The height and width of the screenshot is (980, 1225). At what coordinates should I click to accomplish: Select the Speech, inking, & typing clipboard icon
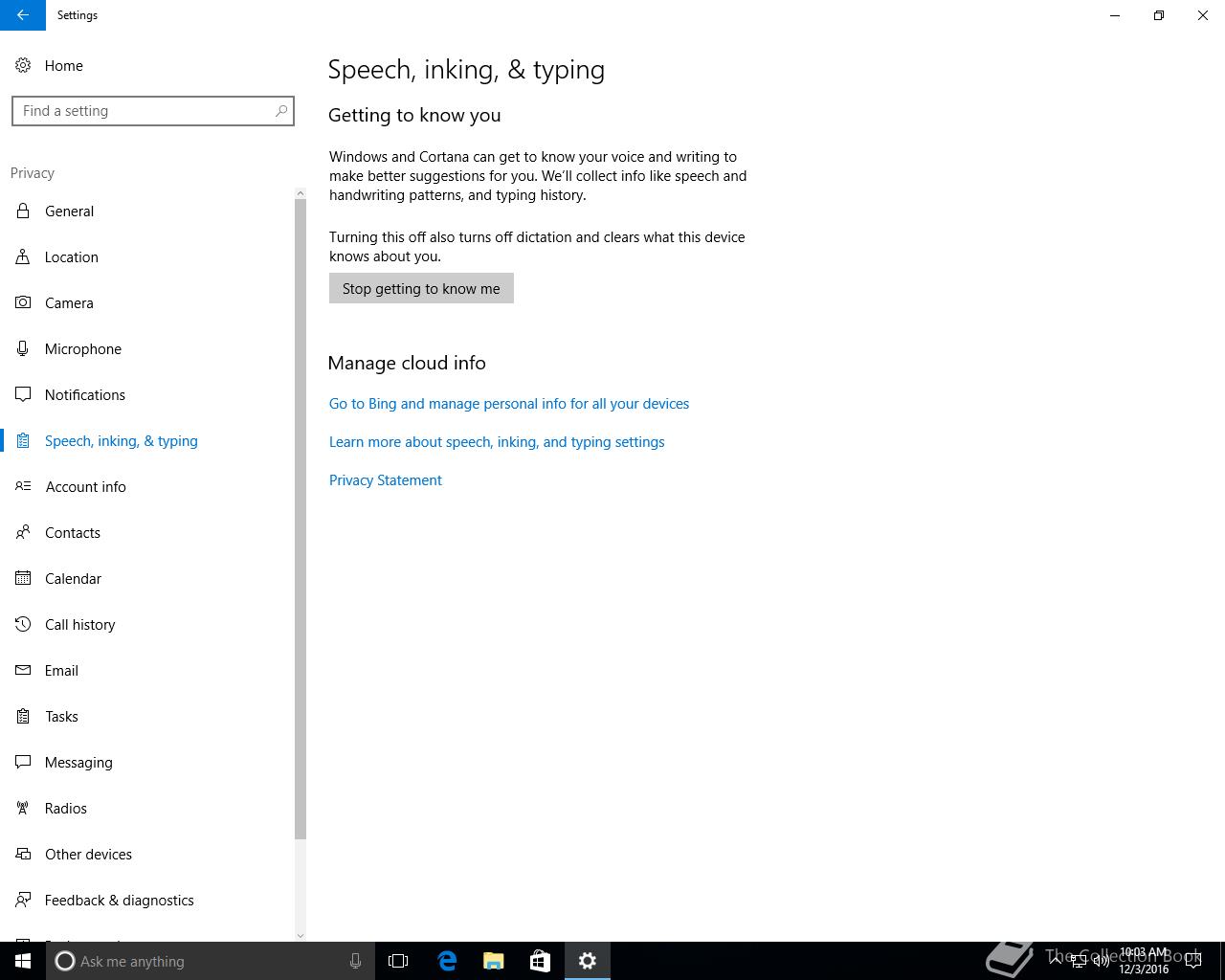[23, 440]
